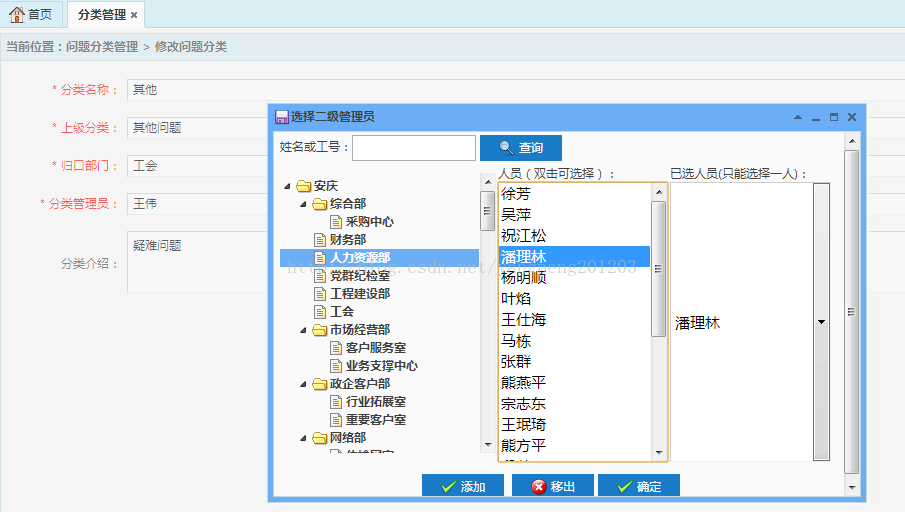The image size is (905, 512).
Task: Collapse the 市场经营部 tree node arrow
Action: 303,330
